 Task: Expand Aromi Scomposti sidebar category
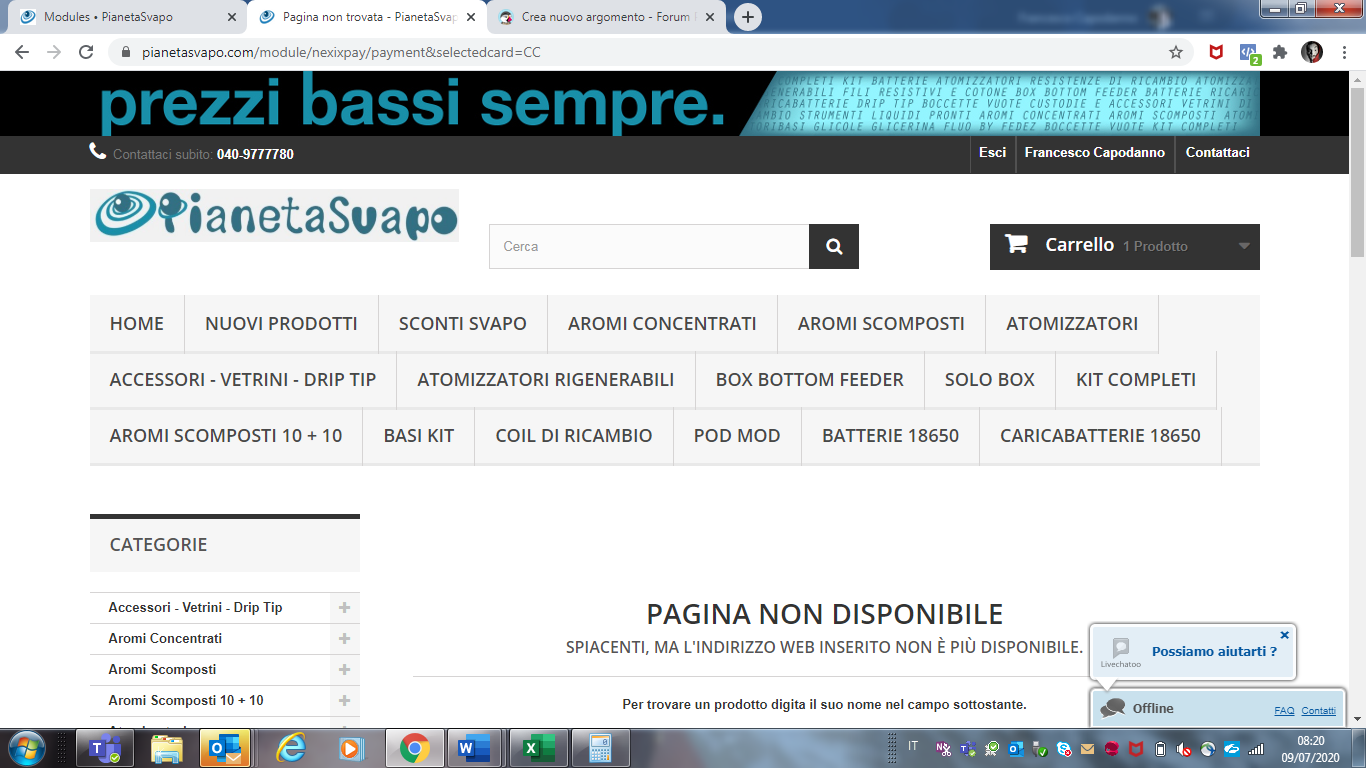point(344,669)
